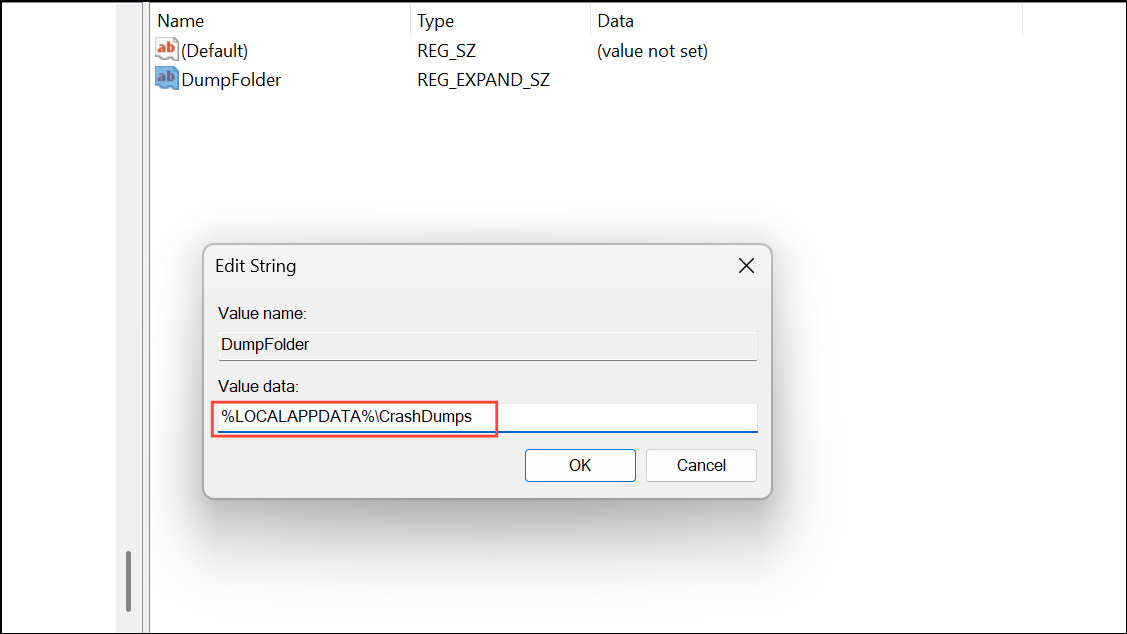Select the (Default) registry value

214,50
